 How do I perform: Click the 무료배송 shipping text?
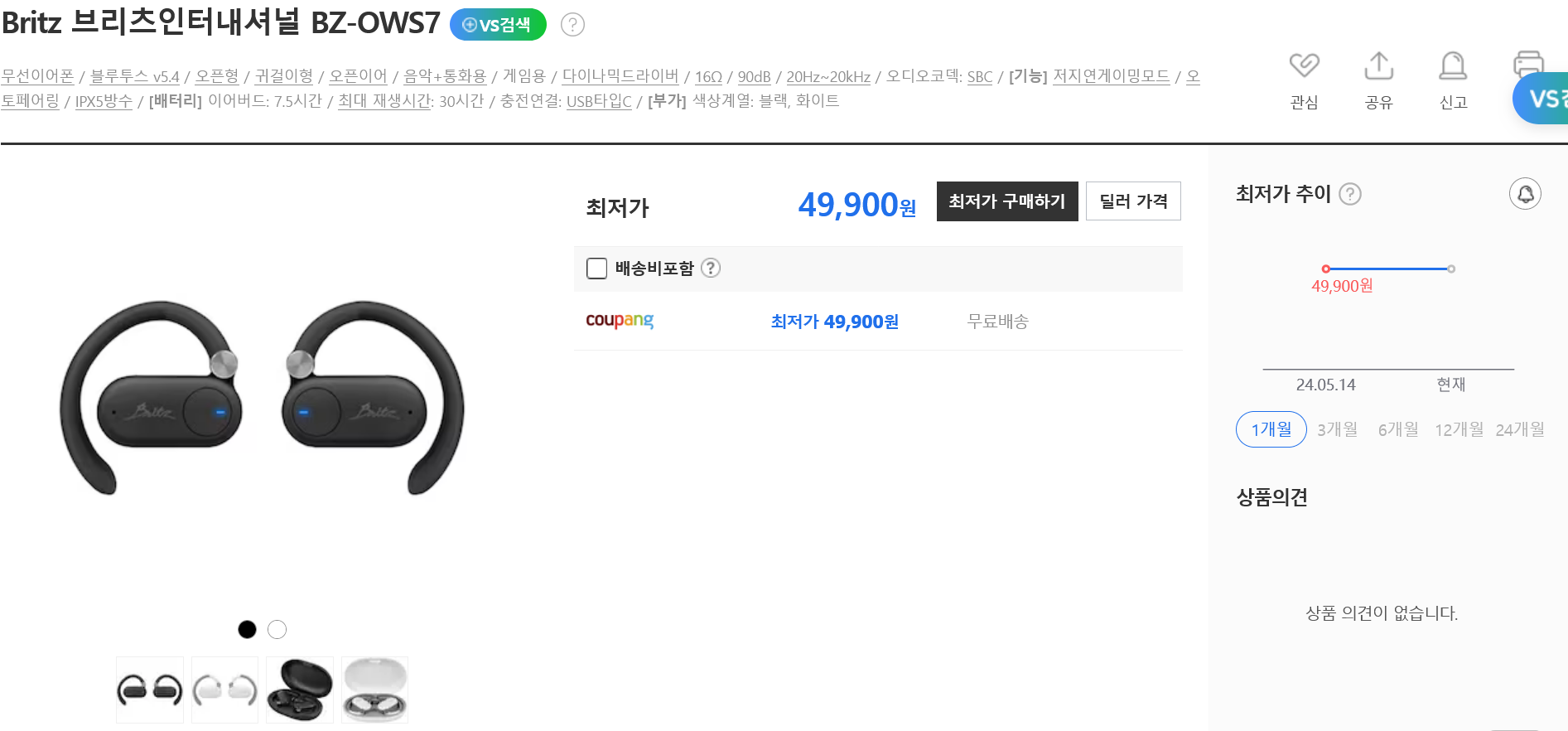997,322
